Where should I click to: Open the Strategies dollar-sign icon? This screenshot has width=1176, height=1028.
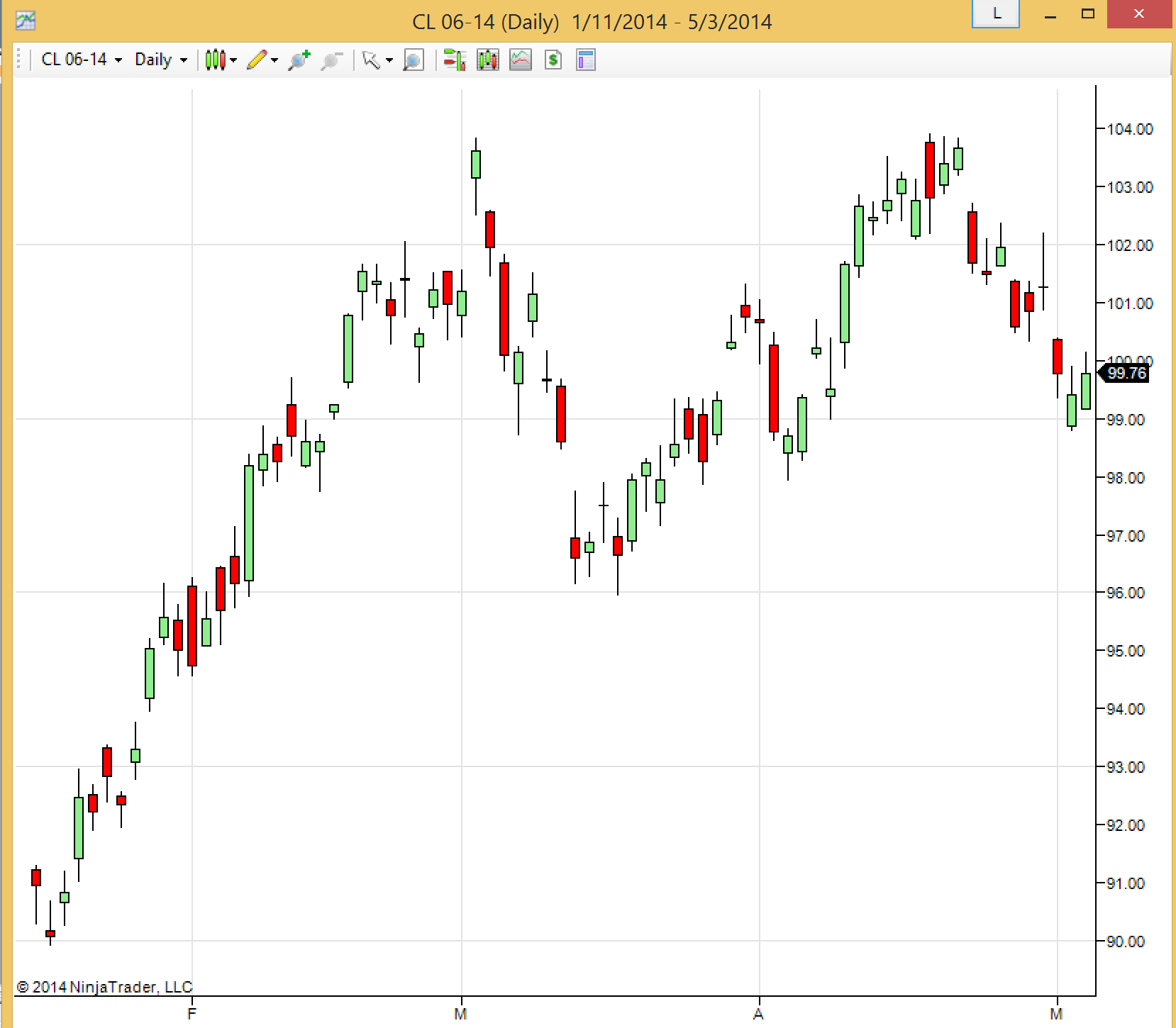(553, 60)
